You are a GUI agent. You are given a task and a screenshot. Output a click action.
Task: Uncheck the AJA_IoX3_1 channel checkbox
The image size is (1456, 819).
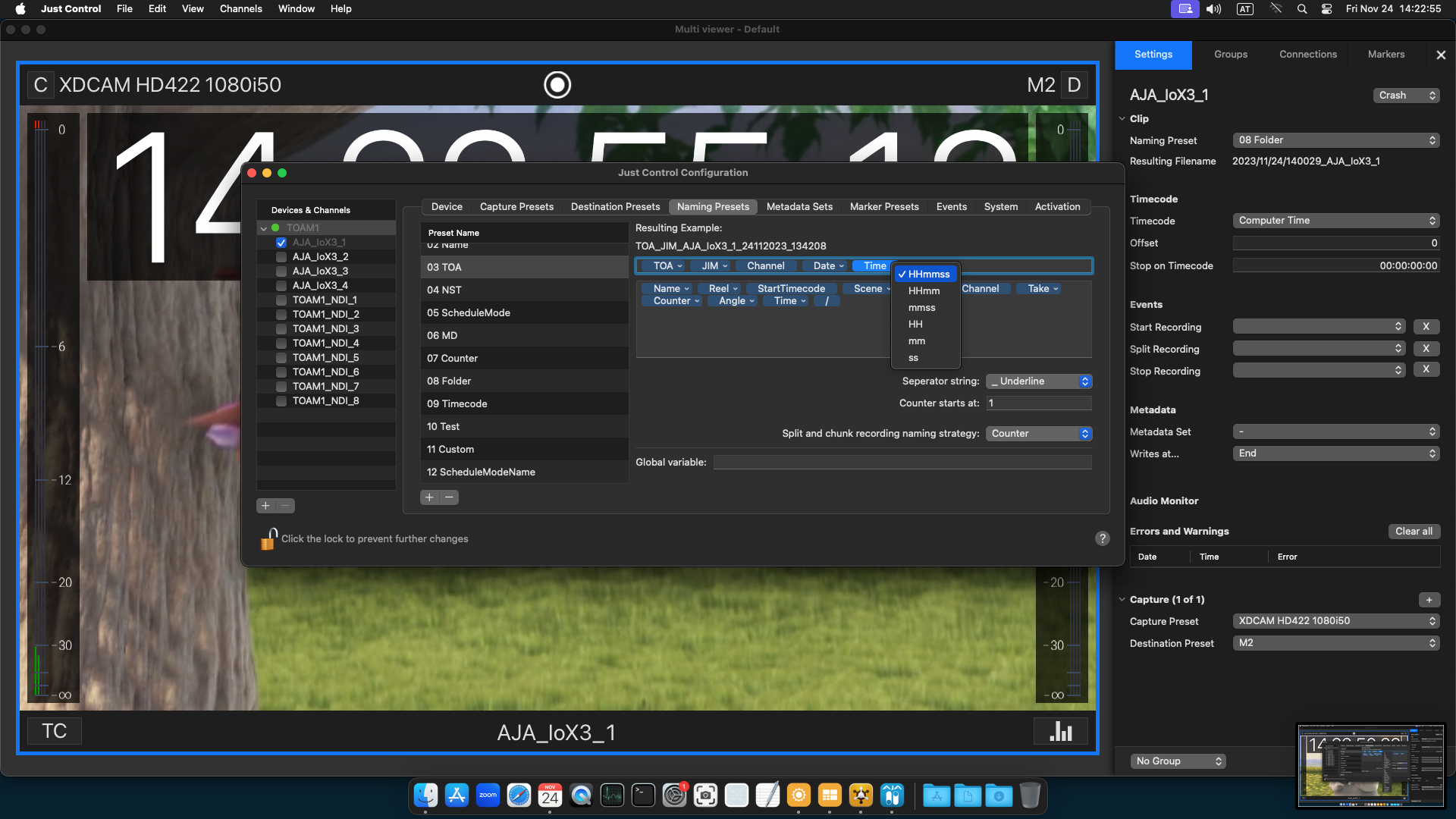click(x=281, y=243)
